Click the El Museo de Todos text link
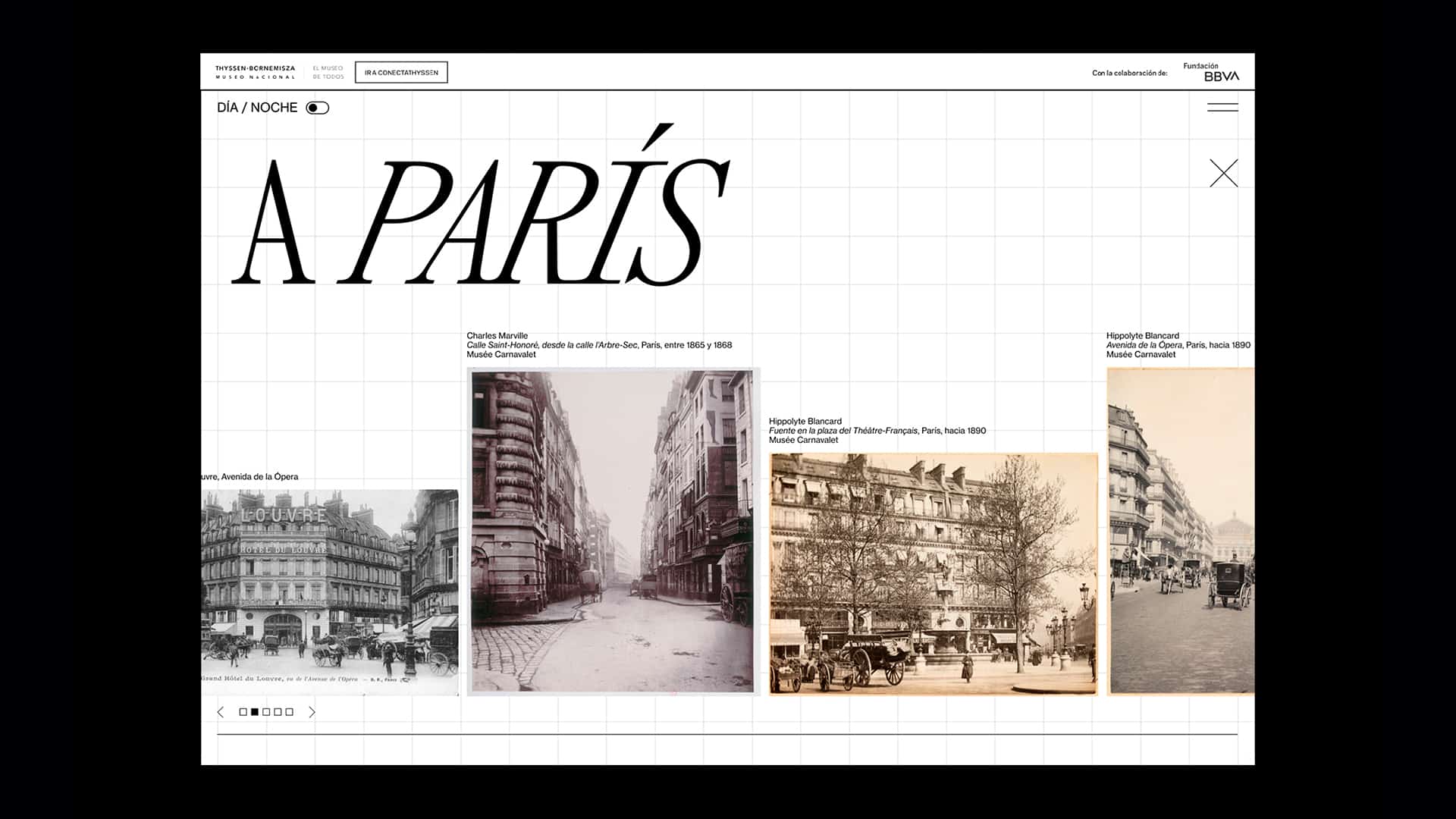 tap(328, 73)
